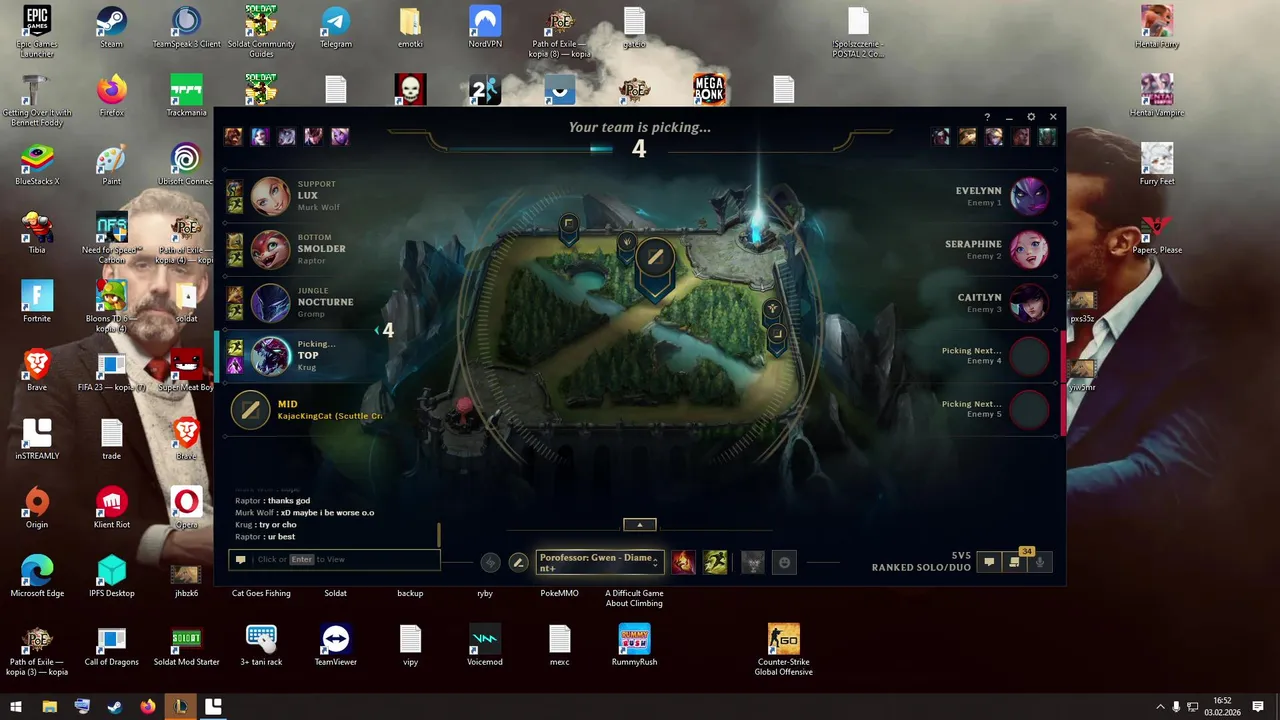Open the notifications icon with badge 34
This screenshot has height=720, width=1280.
(1015, 562)
